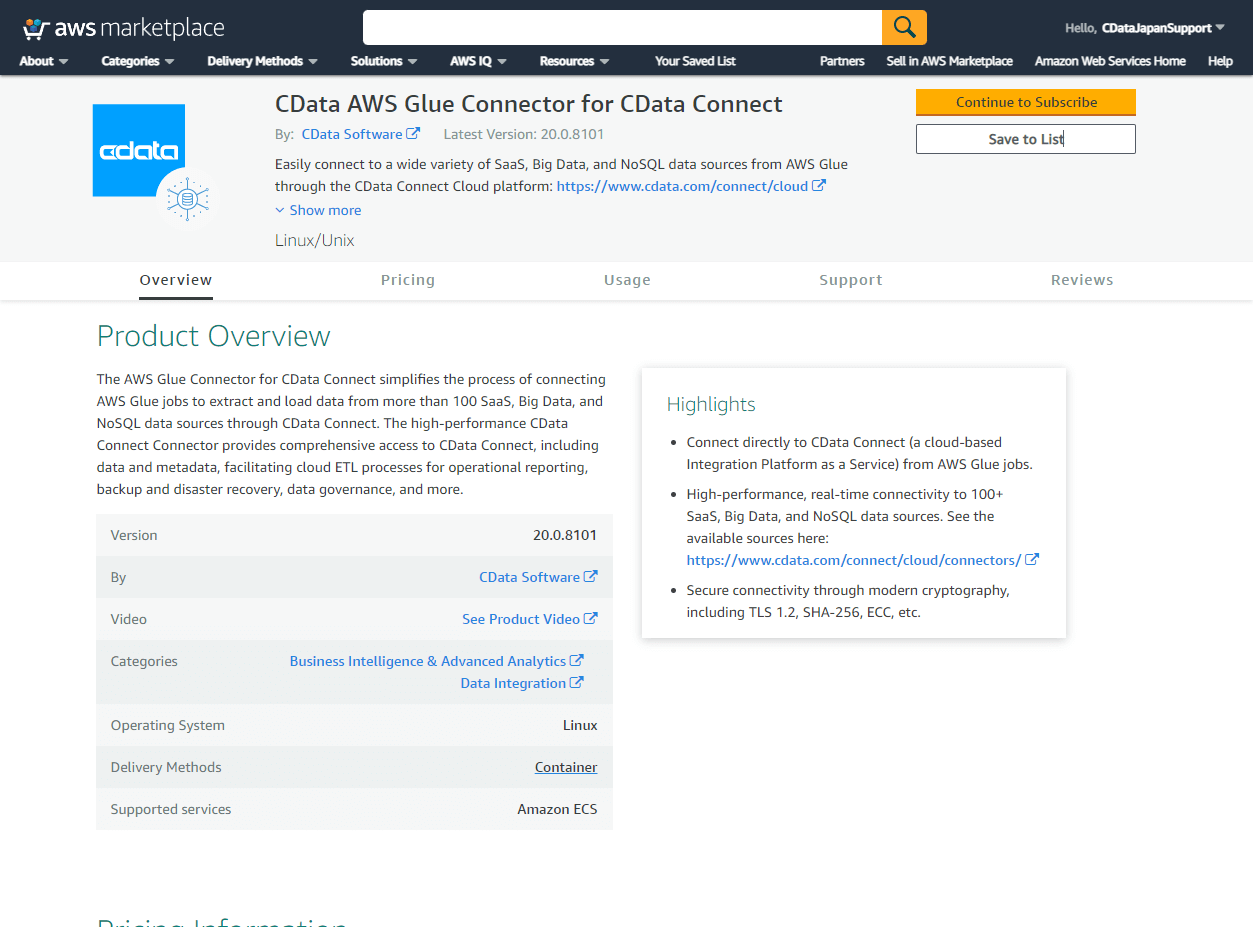Open the Container delivery method link
1253x927 pixels.
tap(565, 766)
